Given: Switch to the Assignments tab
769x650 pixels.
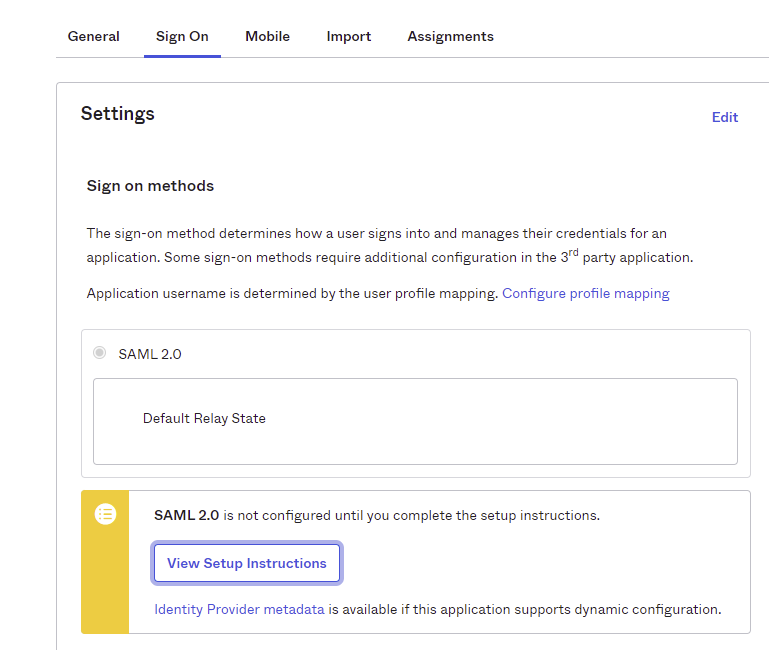Looking at the screenshot, I should [x=450, y=36].
